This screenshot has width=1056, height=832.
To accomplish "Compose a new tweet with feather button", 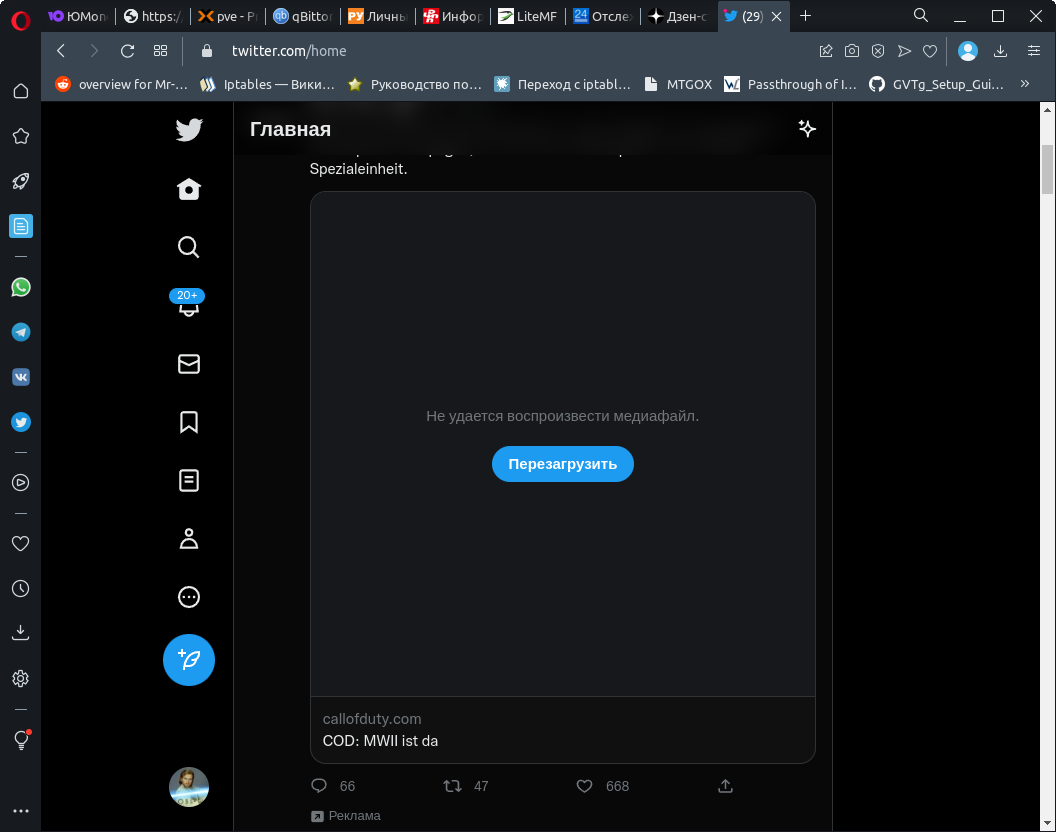I will click(x=189, y=660).
